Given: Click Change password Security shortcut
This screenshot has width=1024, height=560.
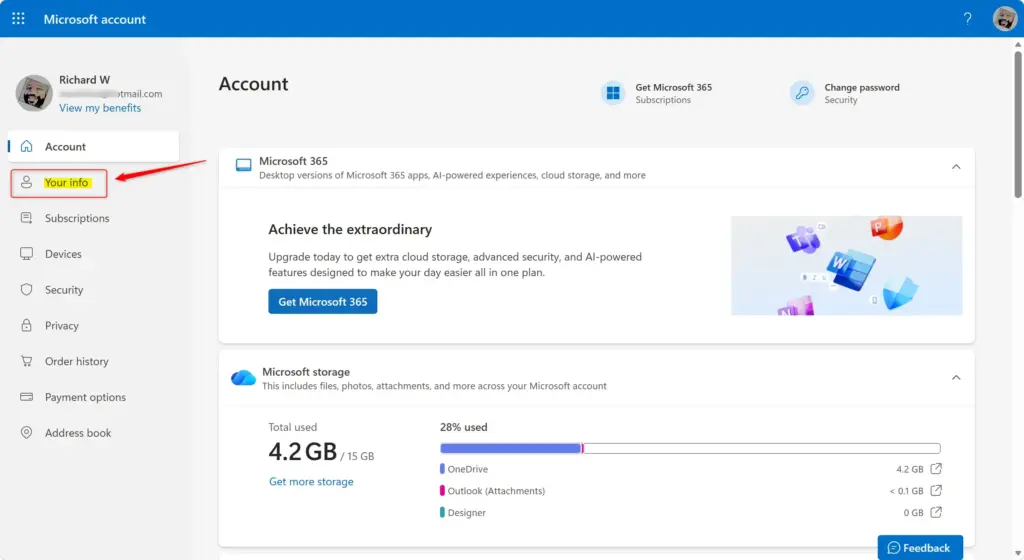Looking at the screenshot, I should click(x=844, y=93).
